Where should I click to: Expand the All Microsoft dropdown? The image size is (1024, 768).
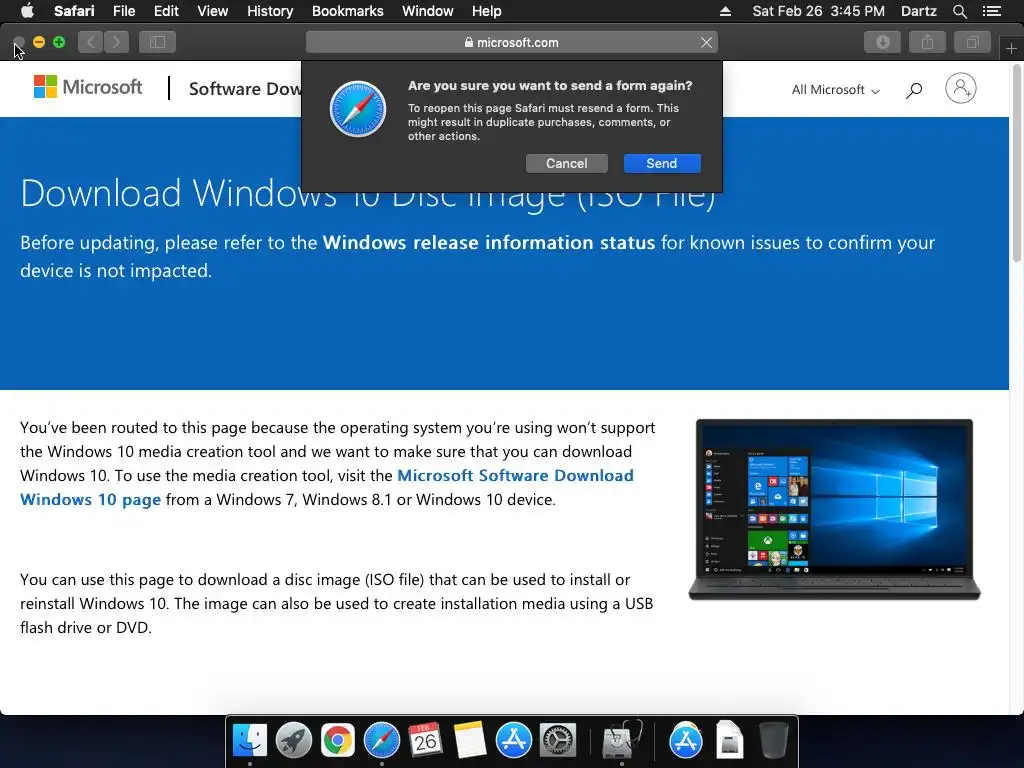(835, 89)
